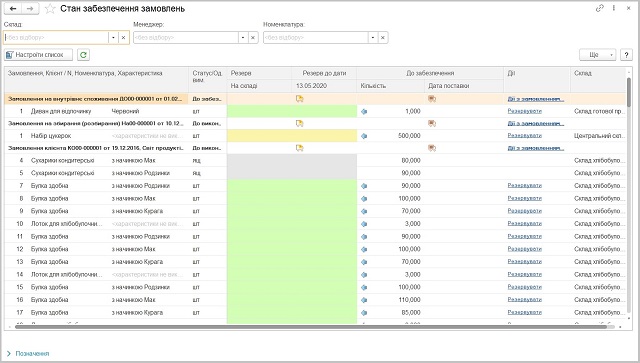Click the До забезпечення column header
The image size is (640, 363).
430,73
